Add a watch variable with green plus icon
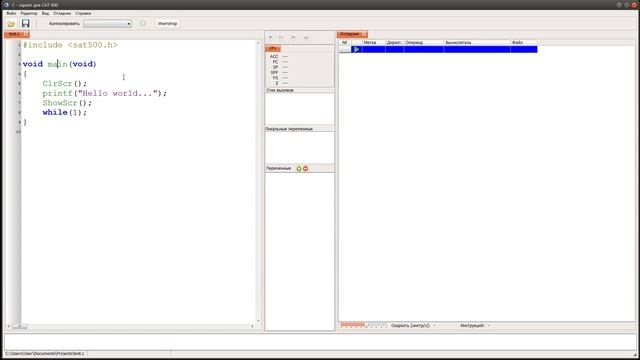 299,169
